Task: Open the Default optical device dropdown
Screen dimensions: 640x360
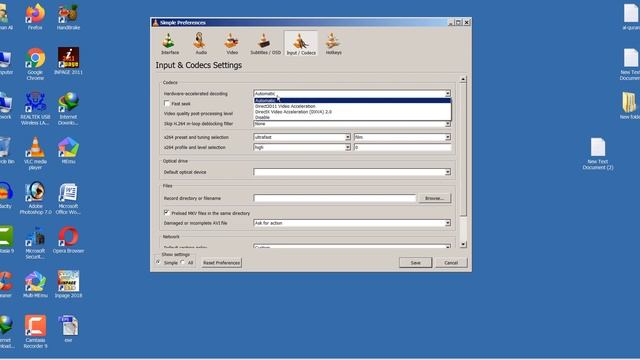Action: [x=352, y=172]
